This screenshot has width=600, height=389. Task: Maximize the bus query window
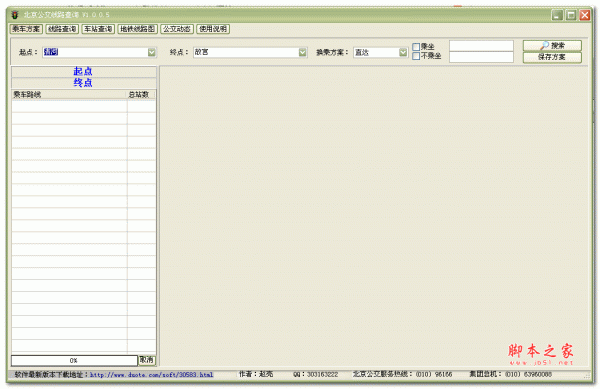coord(571,15)
